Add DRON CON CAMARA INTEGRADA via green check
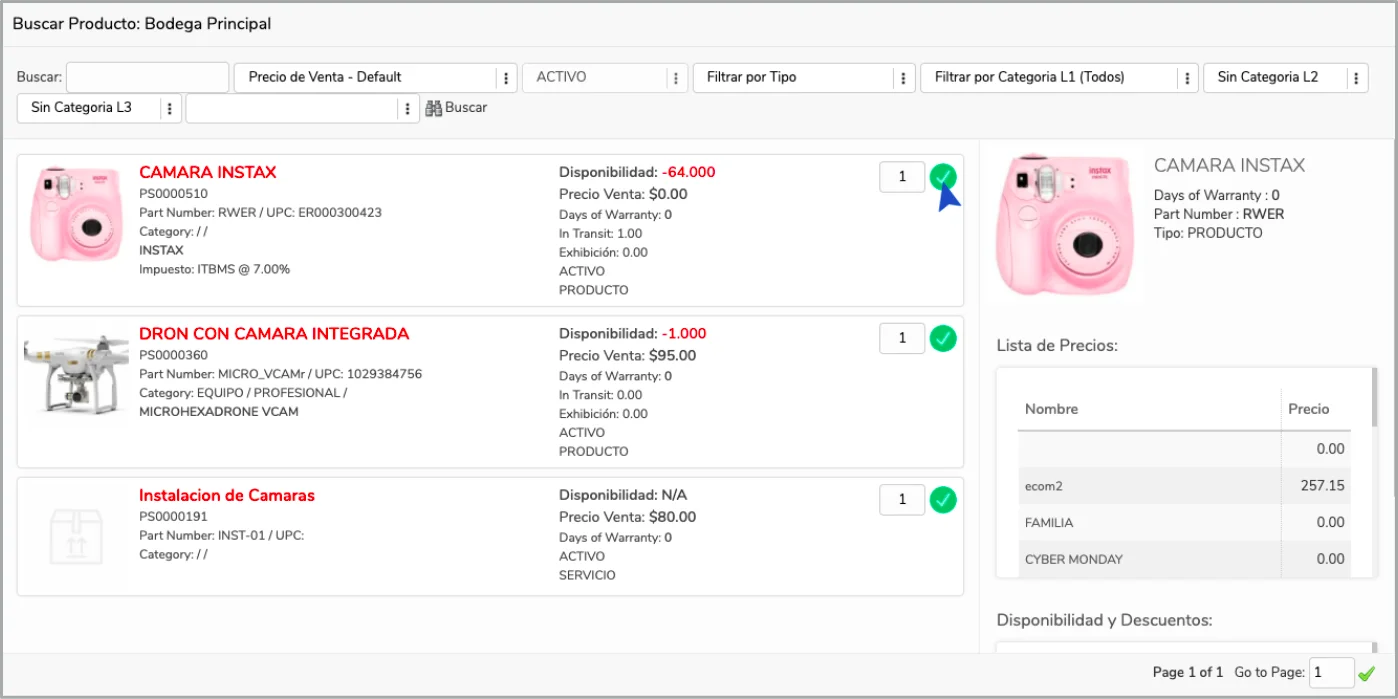The height and width of the screenshot is (699, 1398). [x=943, y=338]
